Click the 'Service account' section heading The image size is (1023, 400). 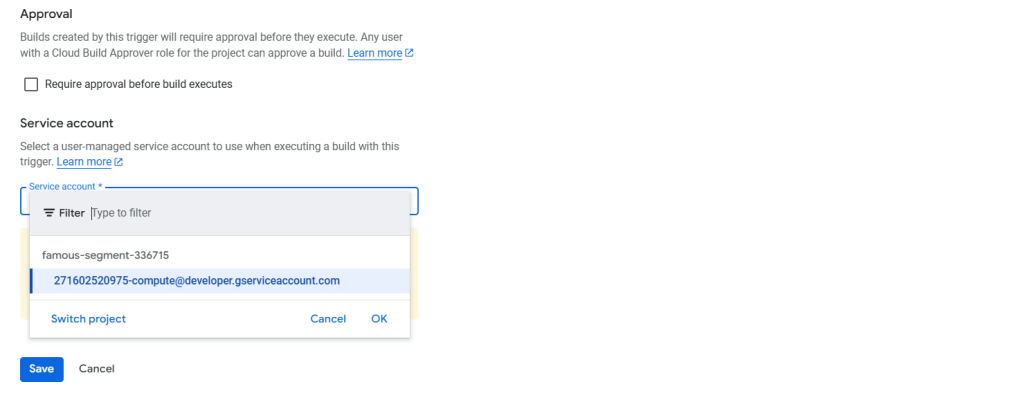67,123
